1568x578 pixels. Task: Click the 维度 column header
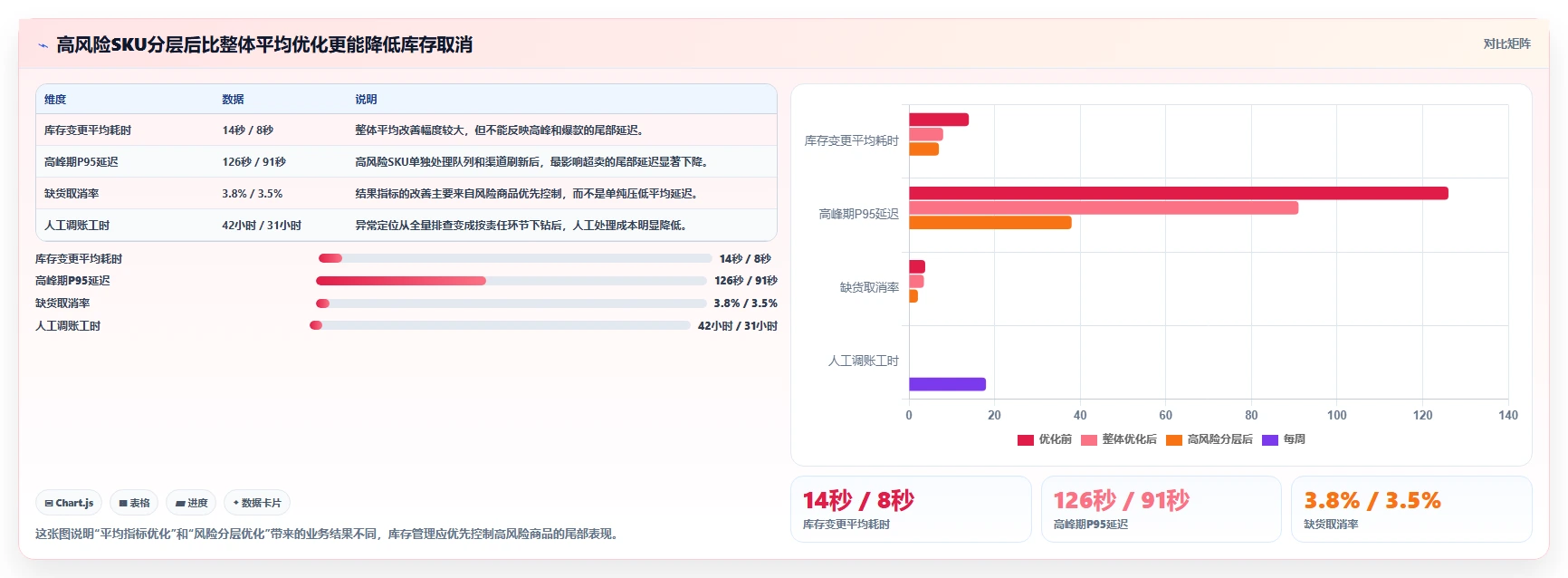tap(55, 100)
